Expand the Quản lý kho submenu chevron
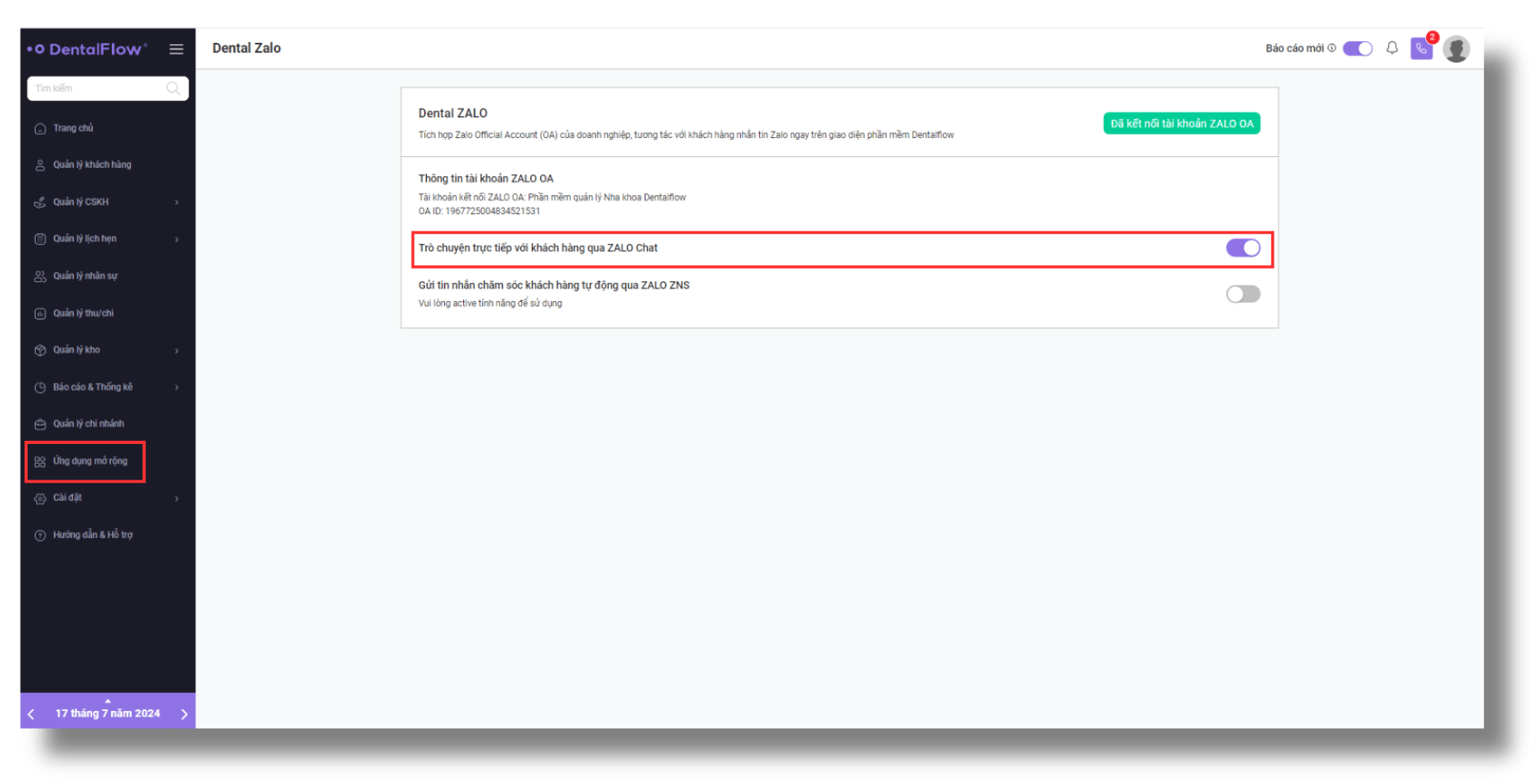Image resolution: width=1529 pixels, height=784 pixels. (176, 350)
